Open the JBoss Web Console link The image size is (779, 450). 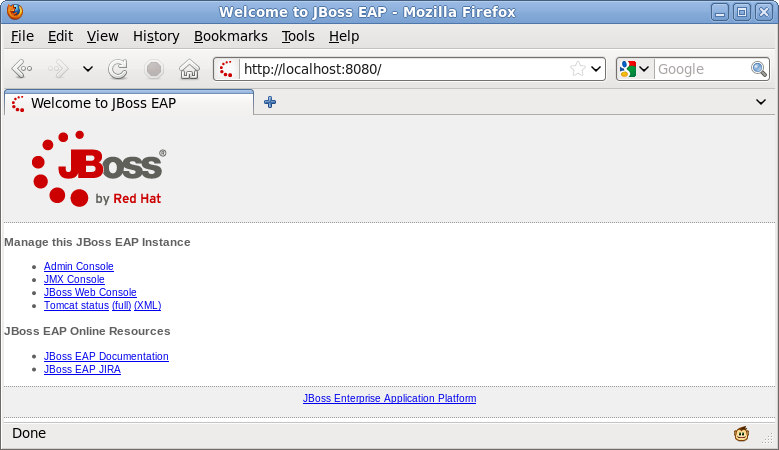(x=90, y=292)
